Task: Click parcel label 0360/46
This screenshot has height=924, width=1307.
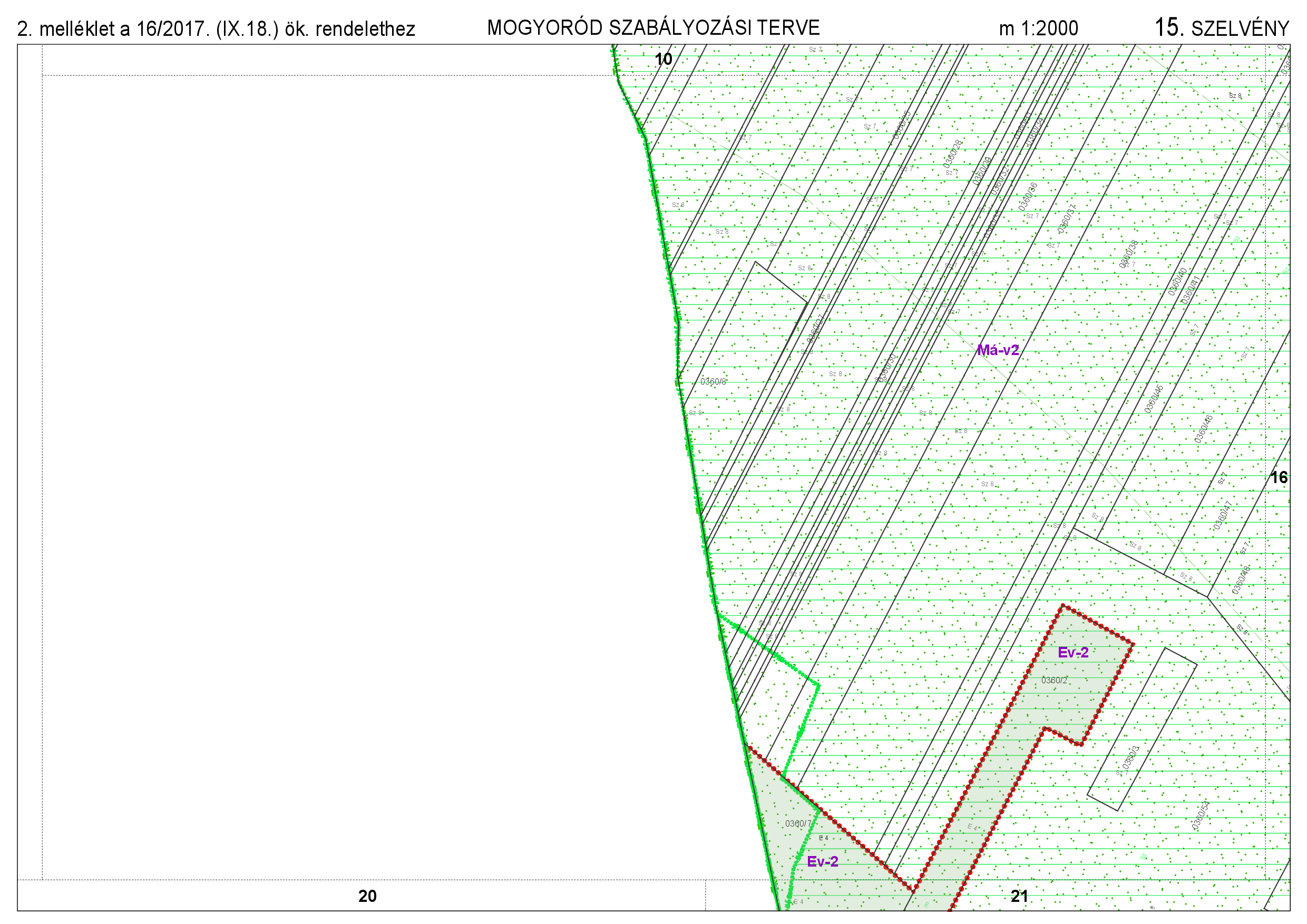Action: click(1203, 429)
